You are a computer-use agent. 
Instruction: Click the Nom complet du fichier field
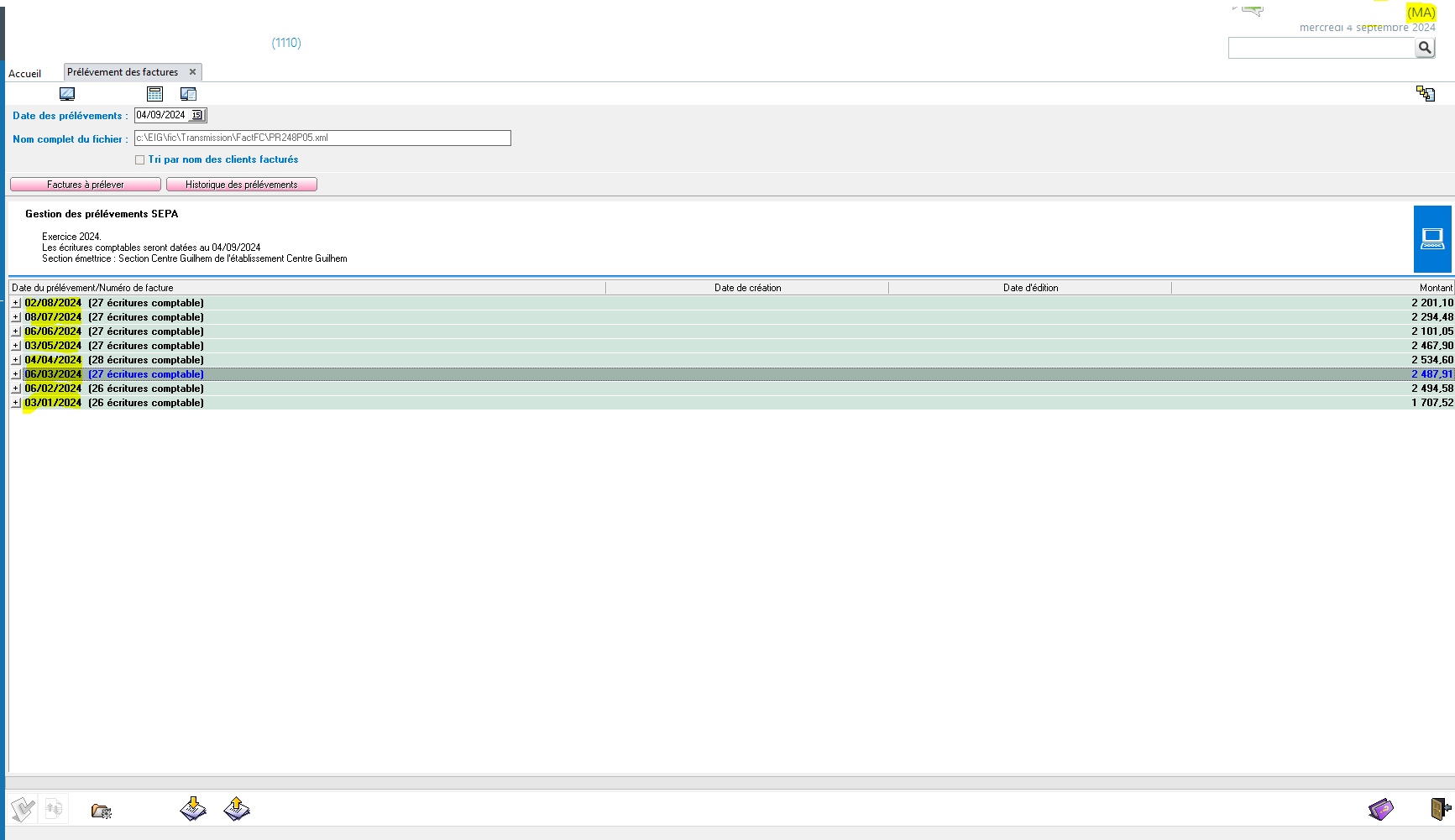(322, 138)
